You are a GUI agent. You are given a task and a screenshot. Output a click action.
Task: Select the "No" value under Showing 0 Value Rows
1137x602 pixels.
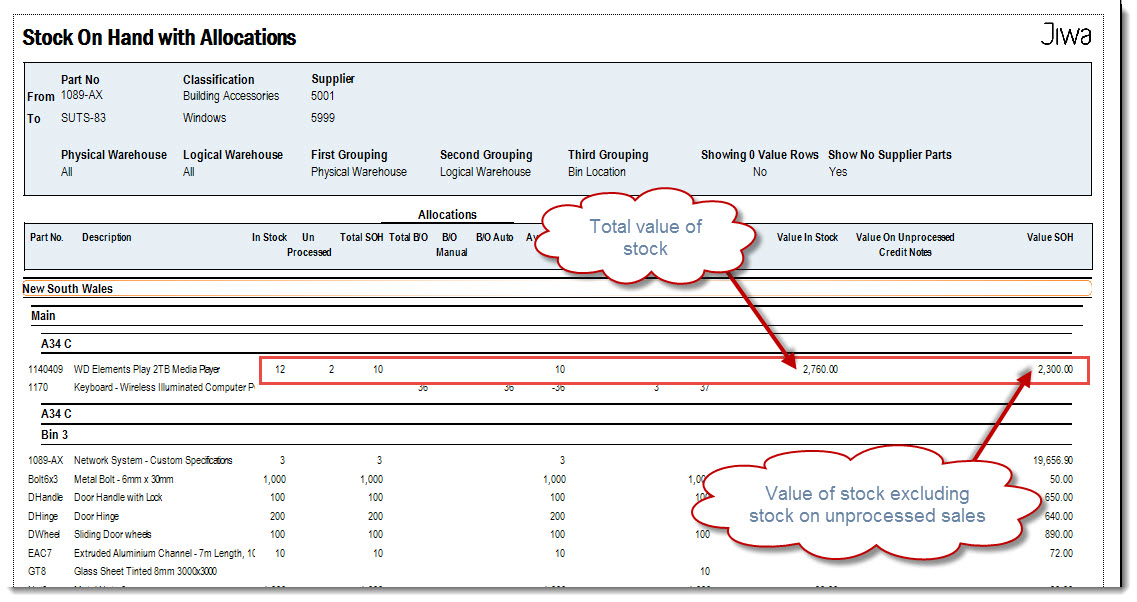759,172
